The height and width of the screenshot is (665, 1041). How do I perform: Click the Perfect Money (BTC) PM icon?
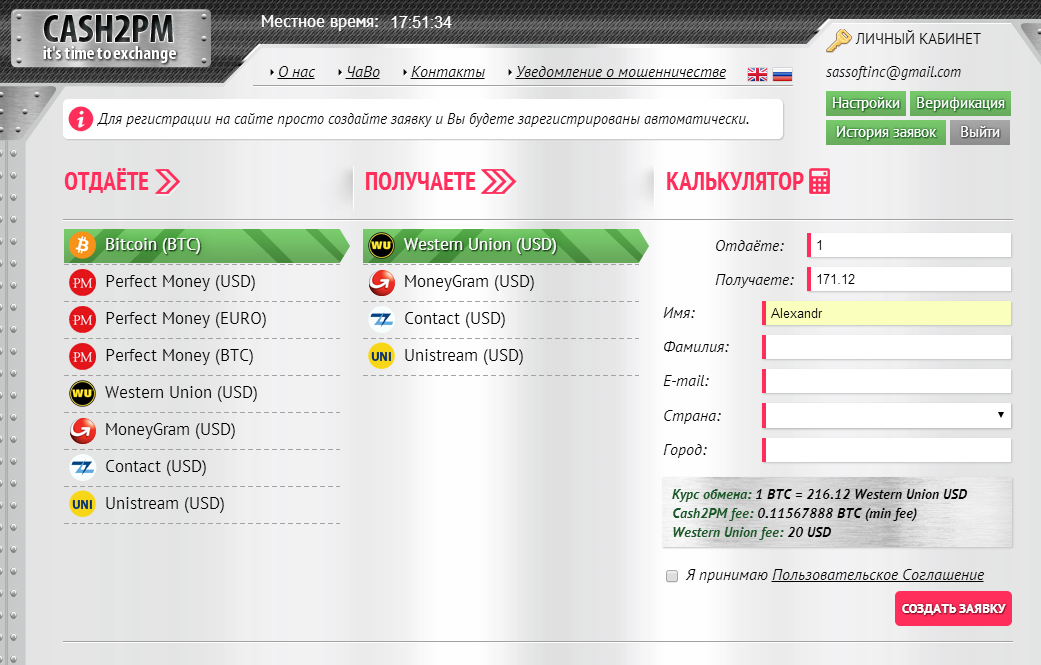pyautogui.click(x=82, y=357)
